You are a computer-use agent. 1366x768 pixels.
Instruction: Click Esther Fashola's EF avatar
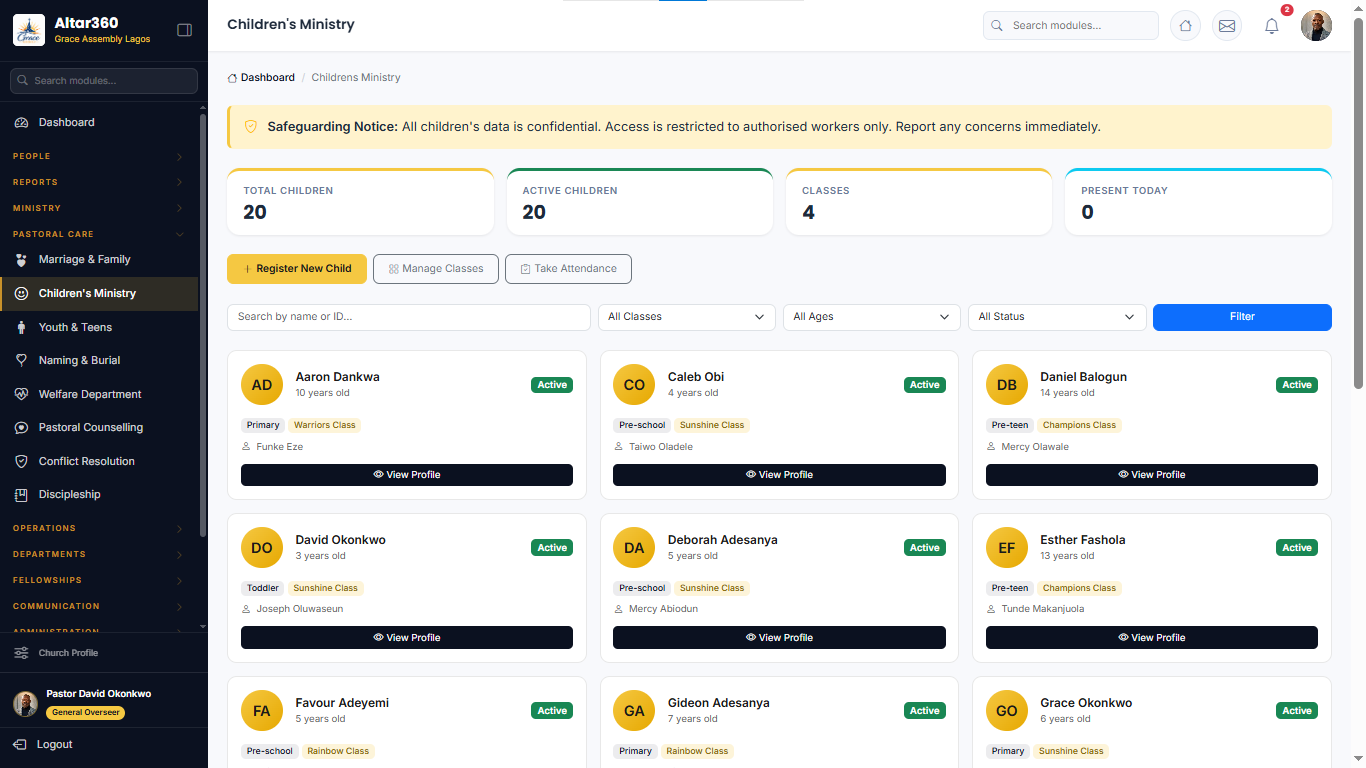pyautogui.click(x=1007, y=548)
